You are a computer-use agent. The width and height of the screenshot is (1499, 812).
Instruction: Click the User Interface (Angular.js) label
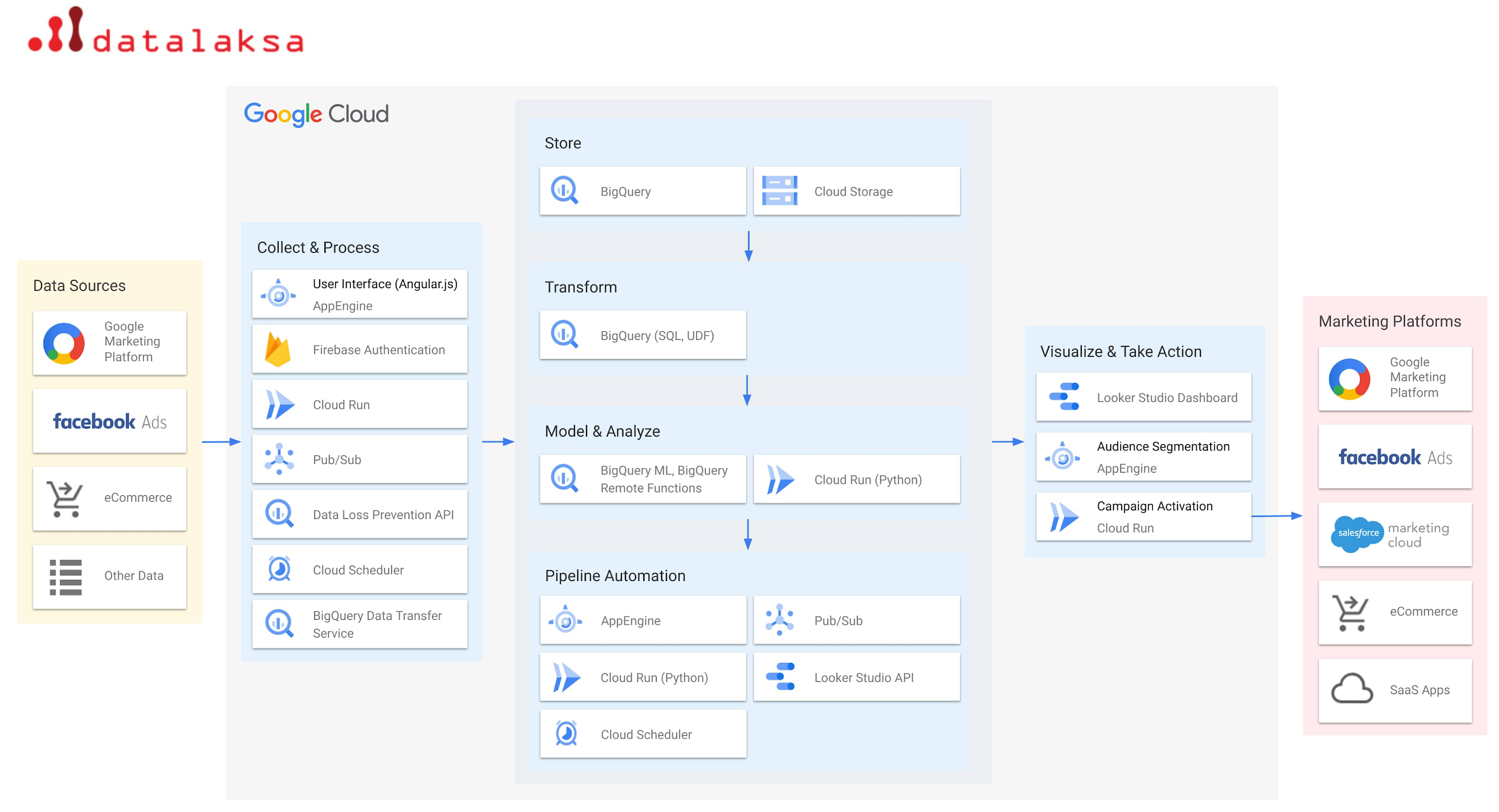tap(385, 283)
